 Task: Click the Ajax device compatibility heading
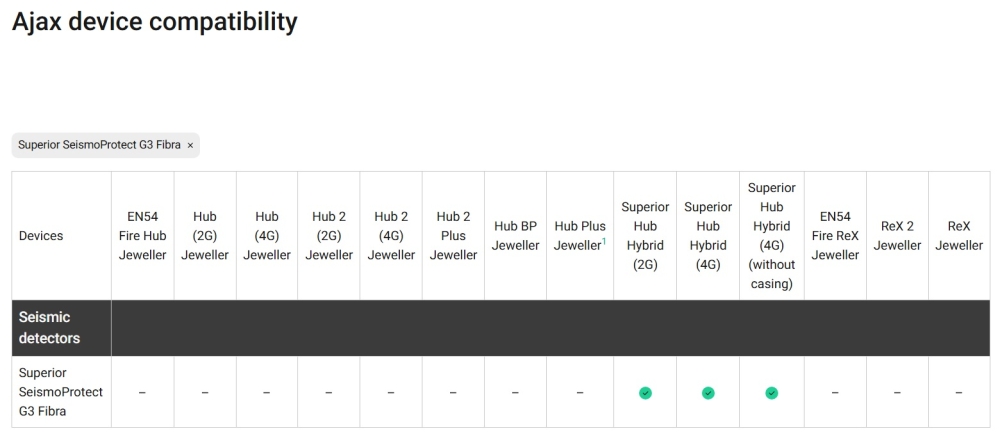(154, 21)
